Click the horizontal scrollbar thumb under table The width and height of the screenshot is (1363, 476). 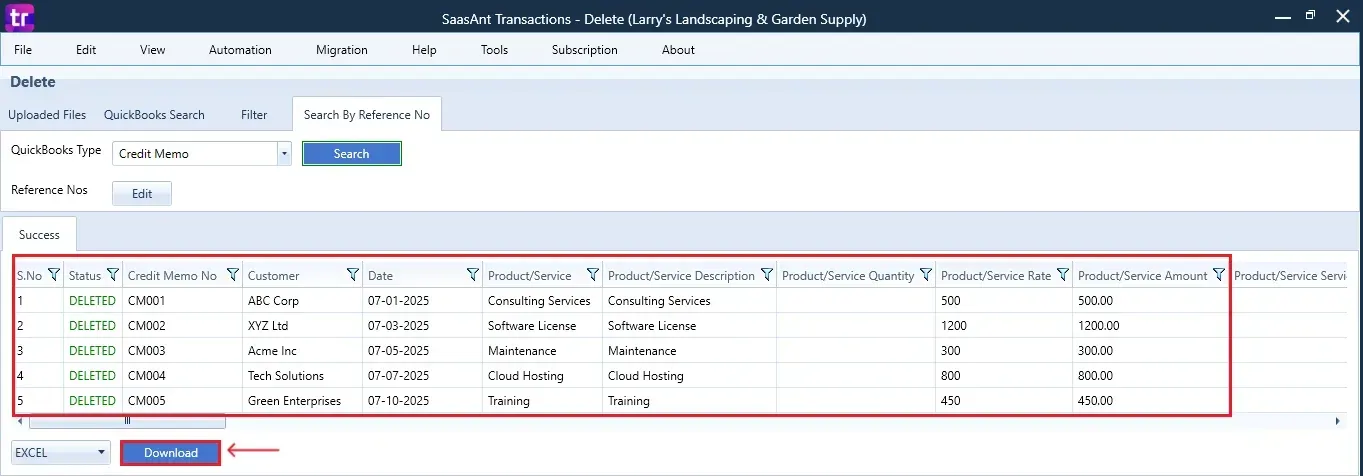(127, 422)
